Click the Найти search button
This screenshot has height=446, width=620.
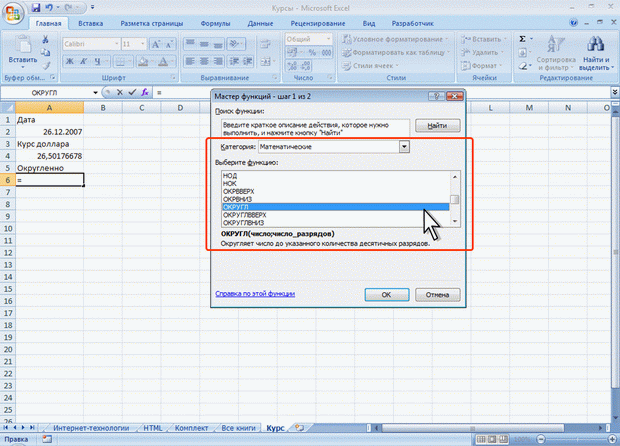click(x=429, y=127)
